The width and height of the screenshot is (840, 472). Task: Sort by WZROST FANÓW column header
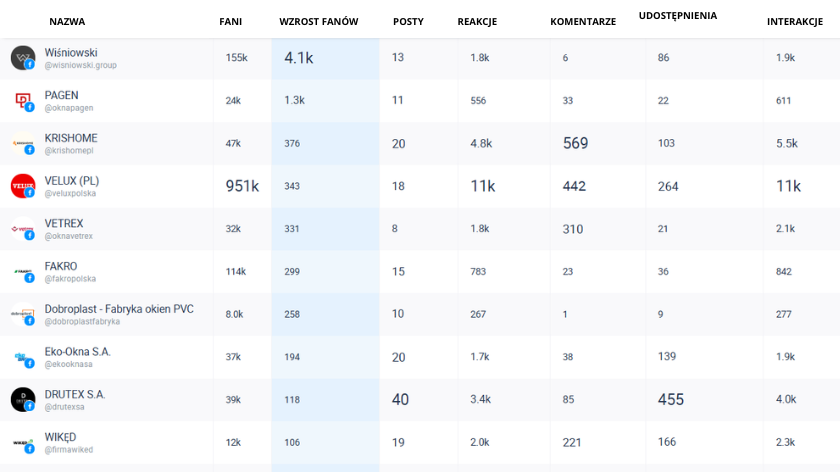[319, 21]
